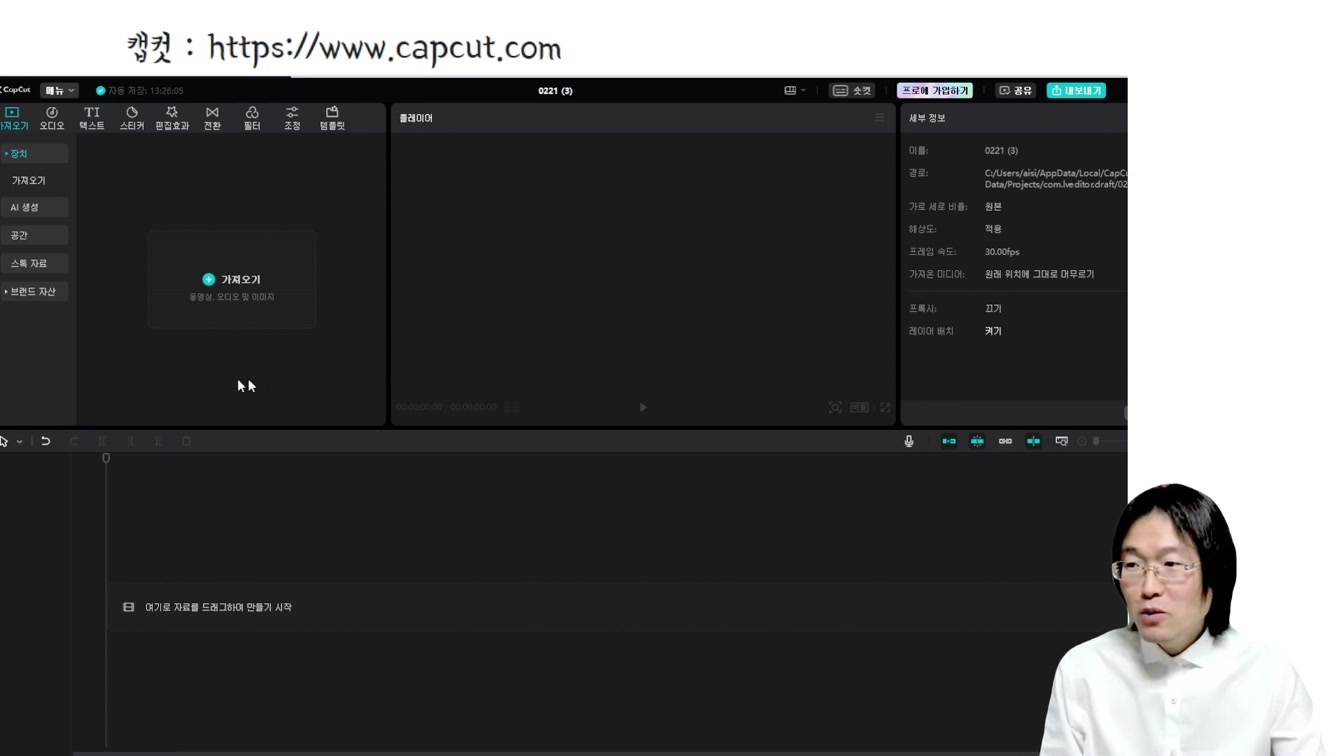Click the green plus 가져오기 import button

click(231, 280)
